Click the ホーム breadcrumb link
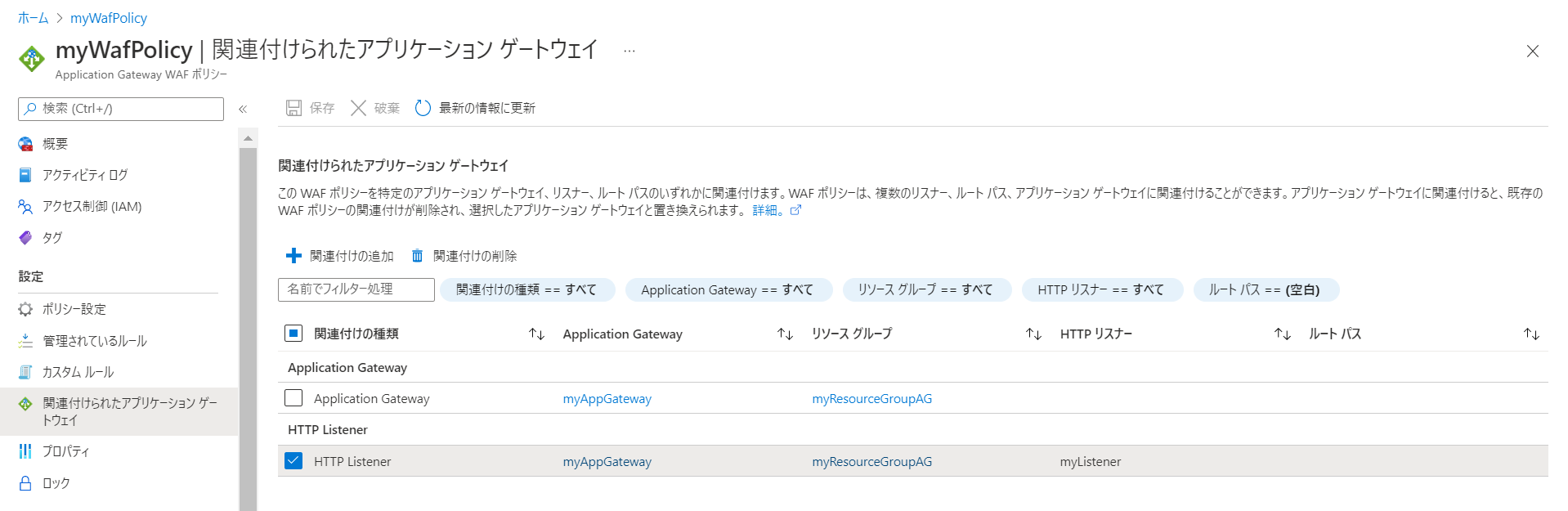This screenshot has height=511, width=1568. tap(34, 17)
